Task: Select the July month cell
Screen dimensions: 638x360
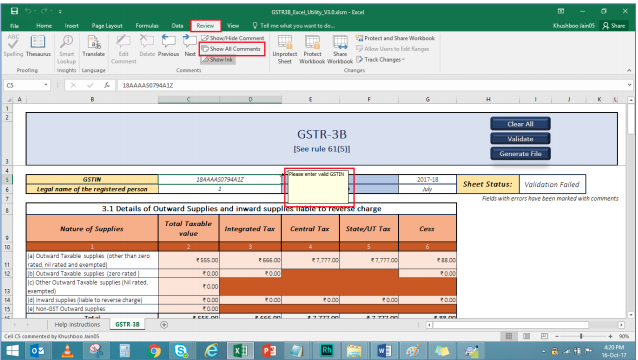Action: 427,189
